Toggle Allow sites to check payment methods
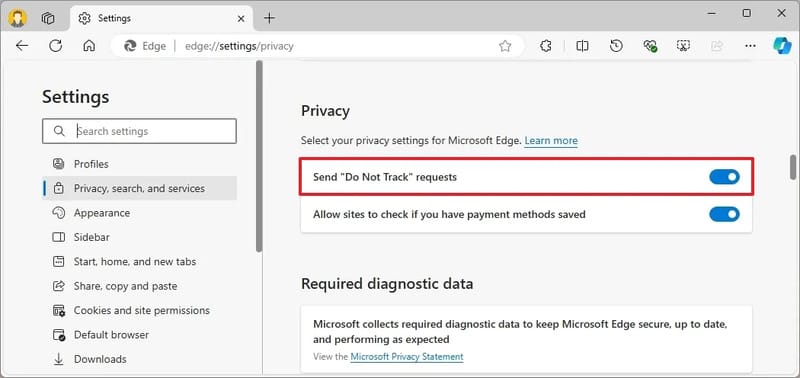The image size is (800, 378). click(724, 214)
